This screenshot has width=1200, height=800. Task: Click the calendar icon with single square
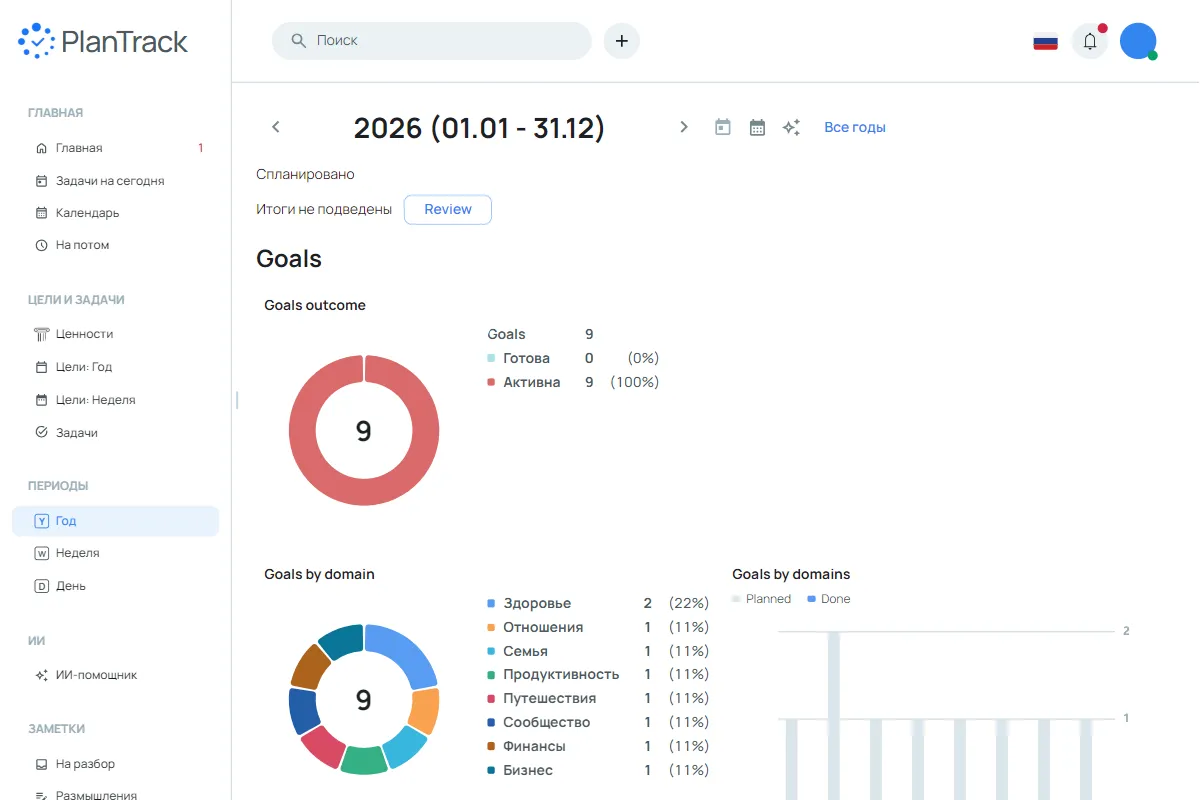tap(723, 127)
